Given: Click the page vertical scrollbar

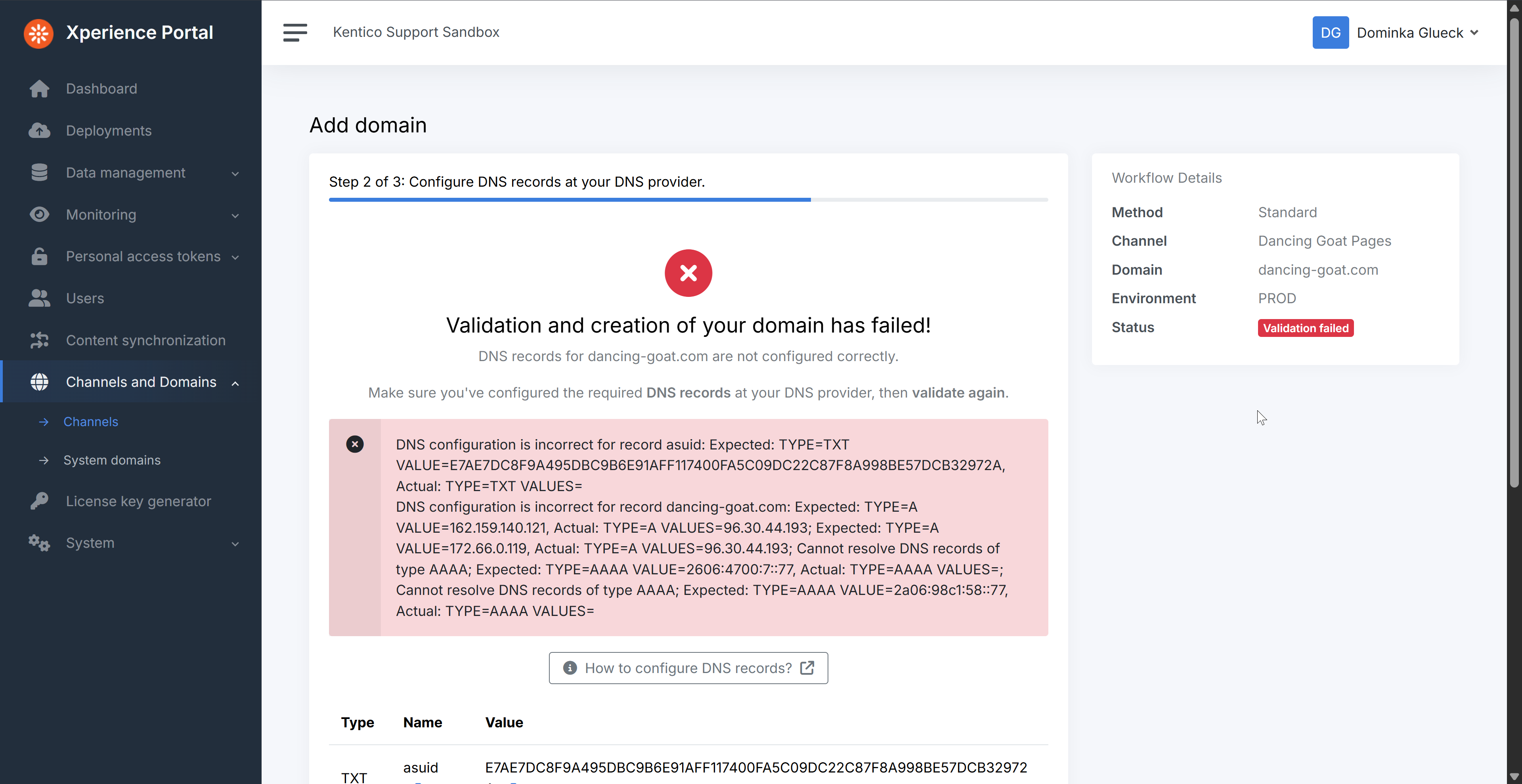Looking at the screenshot, I should [1514, 252].
